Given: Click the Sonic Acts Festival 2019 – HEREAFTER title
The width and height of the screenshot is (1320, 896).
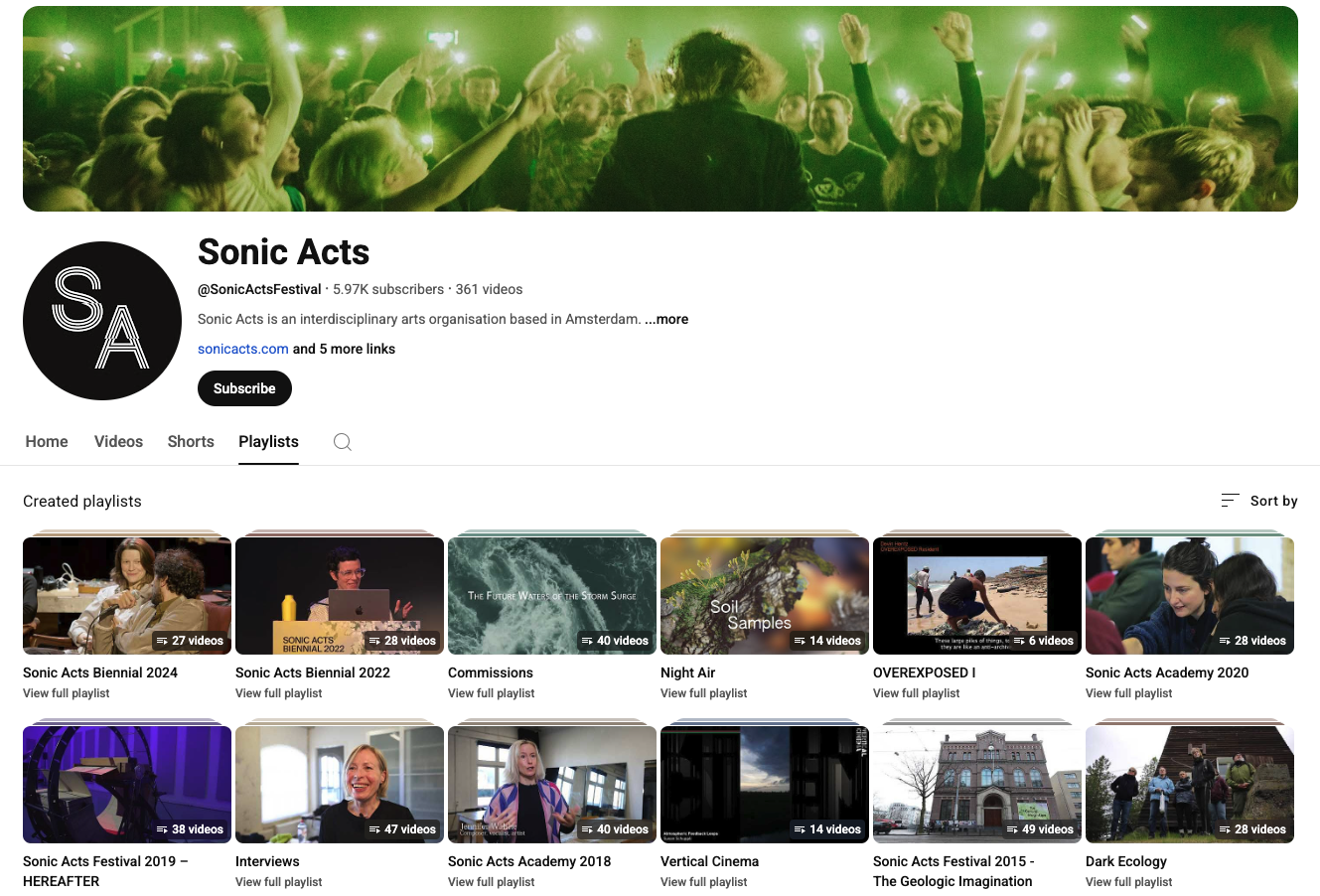Looking at the screenshot, I should [105, 871].
